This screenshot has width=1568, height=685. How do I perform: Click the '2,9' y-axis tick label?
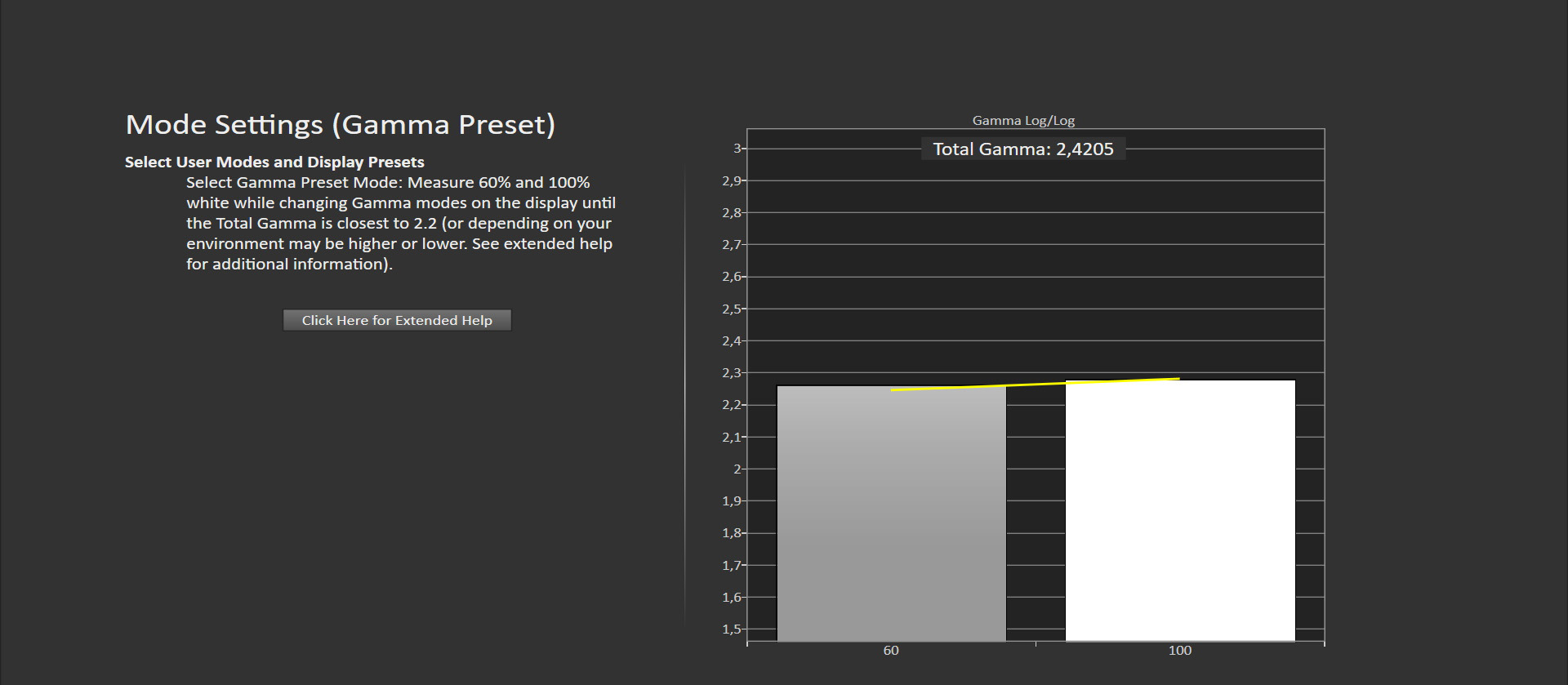click(731, 181)
